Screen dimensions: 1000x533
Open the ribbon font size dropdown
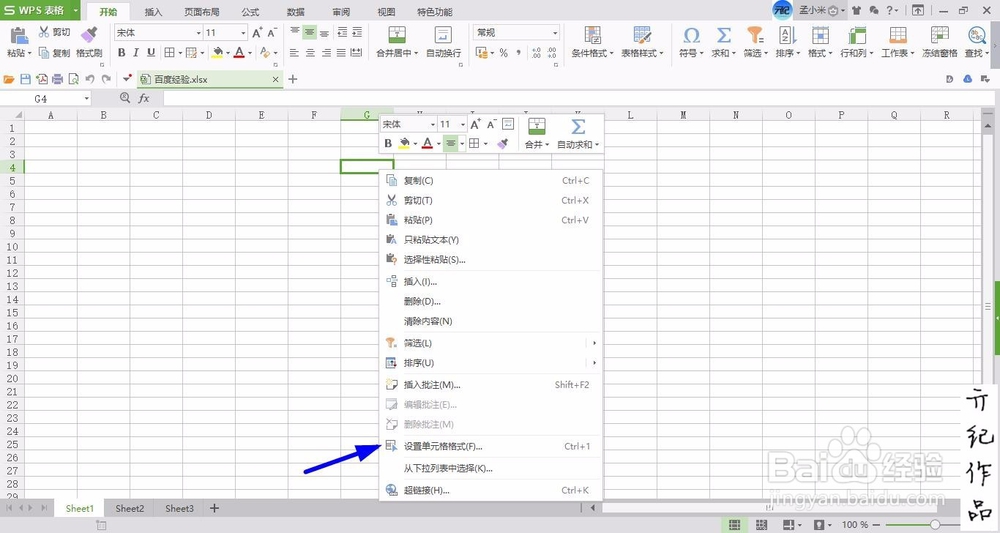point(243,33)
